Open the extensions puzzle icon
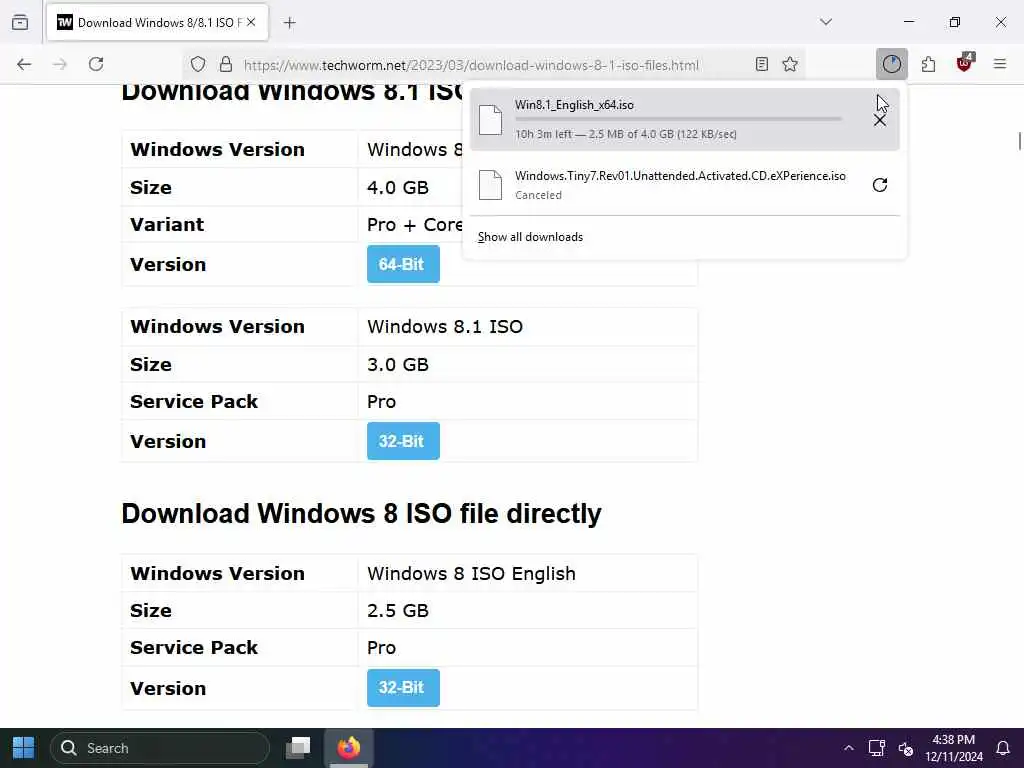Viewport: 1024px width, 768px height. pos(928,64)
